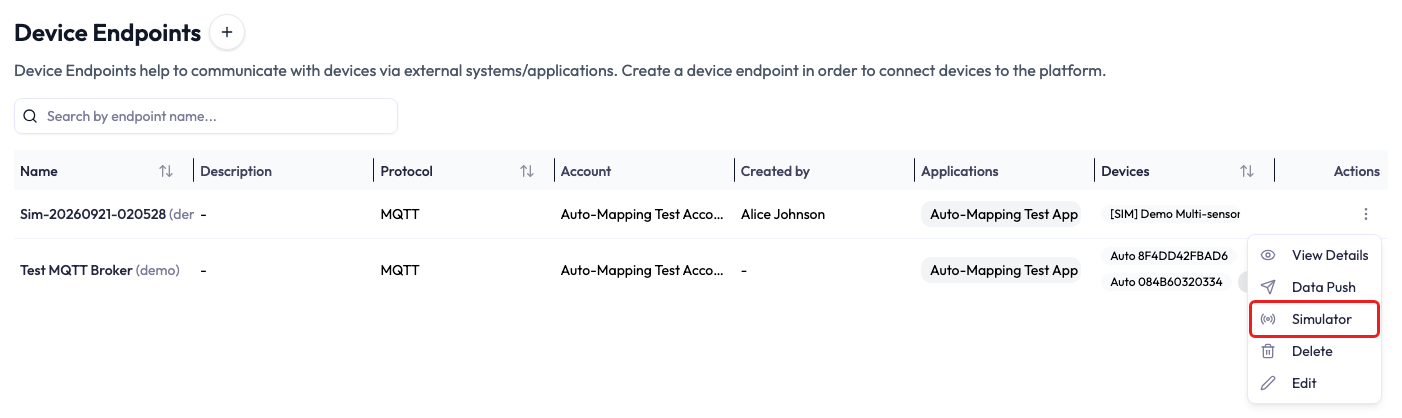The height and width of the screenshot is (418, 1402).
Task: Click the Name column header
Action: [x=39, y=171]
